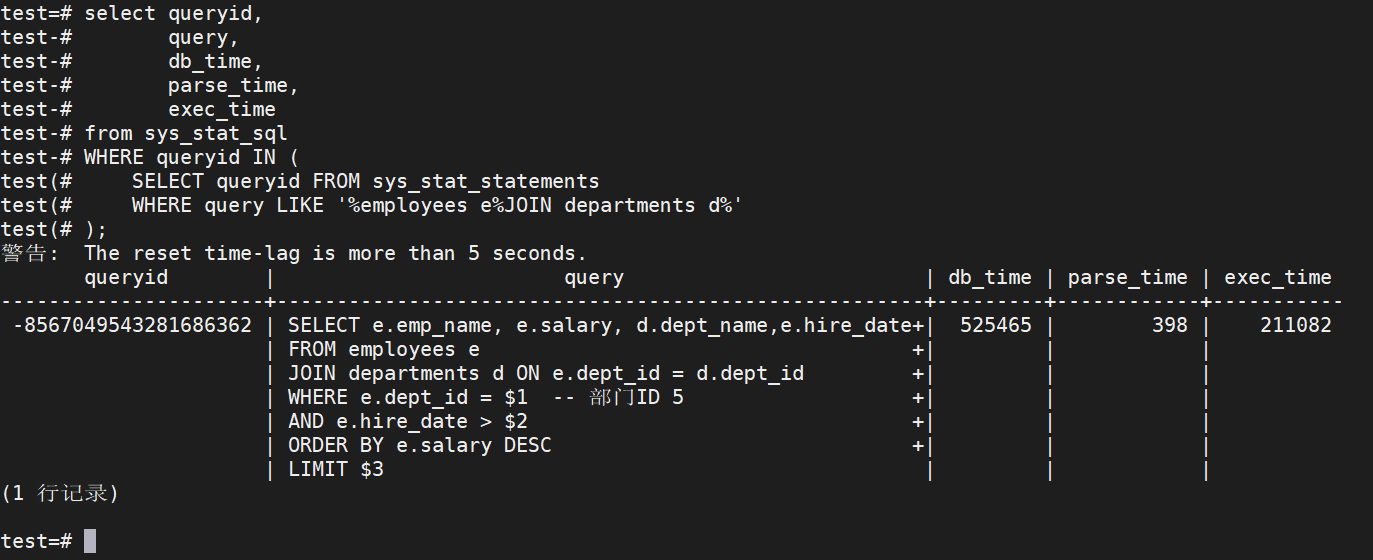Click the "(1 行记录)" row count text
Image resolution: width=1373 pixels, height=560 pixels.
coord(60,493)
